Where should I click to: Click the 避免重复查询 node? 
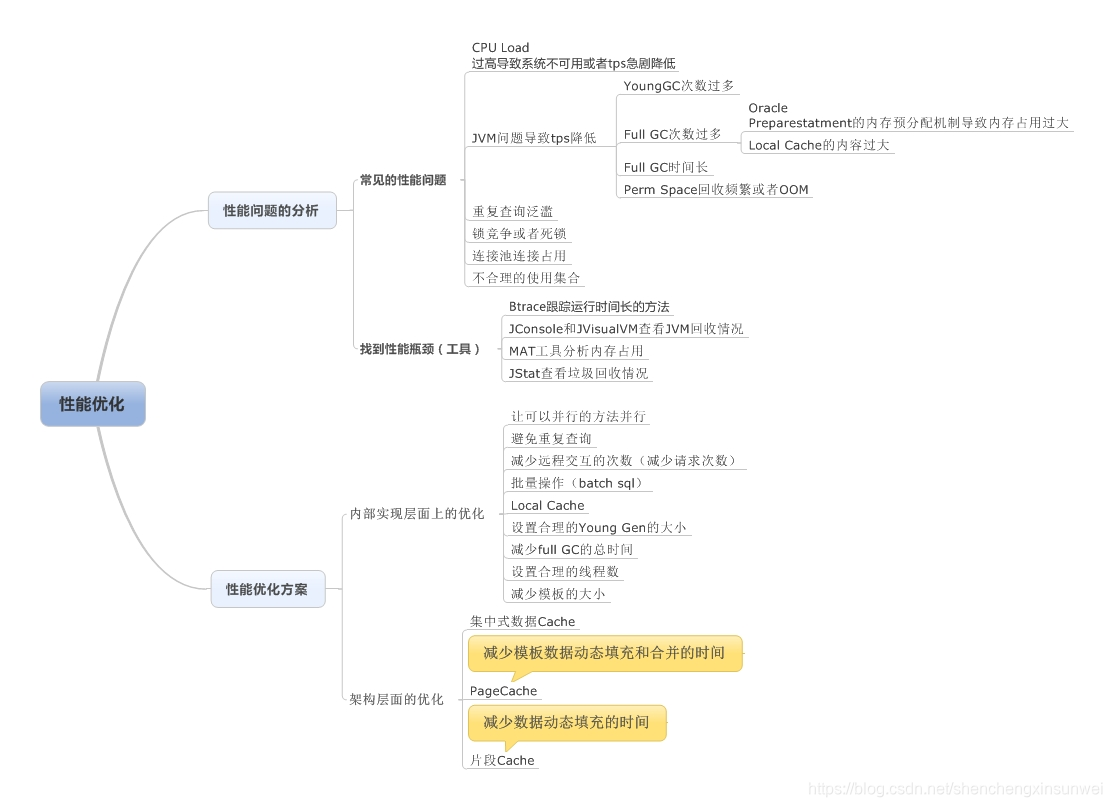(x=551, y=438)
